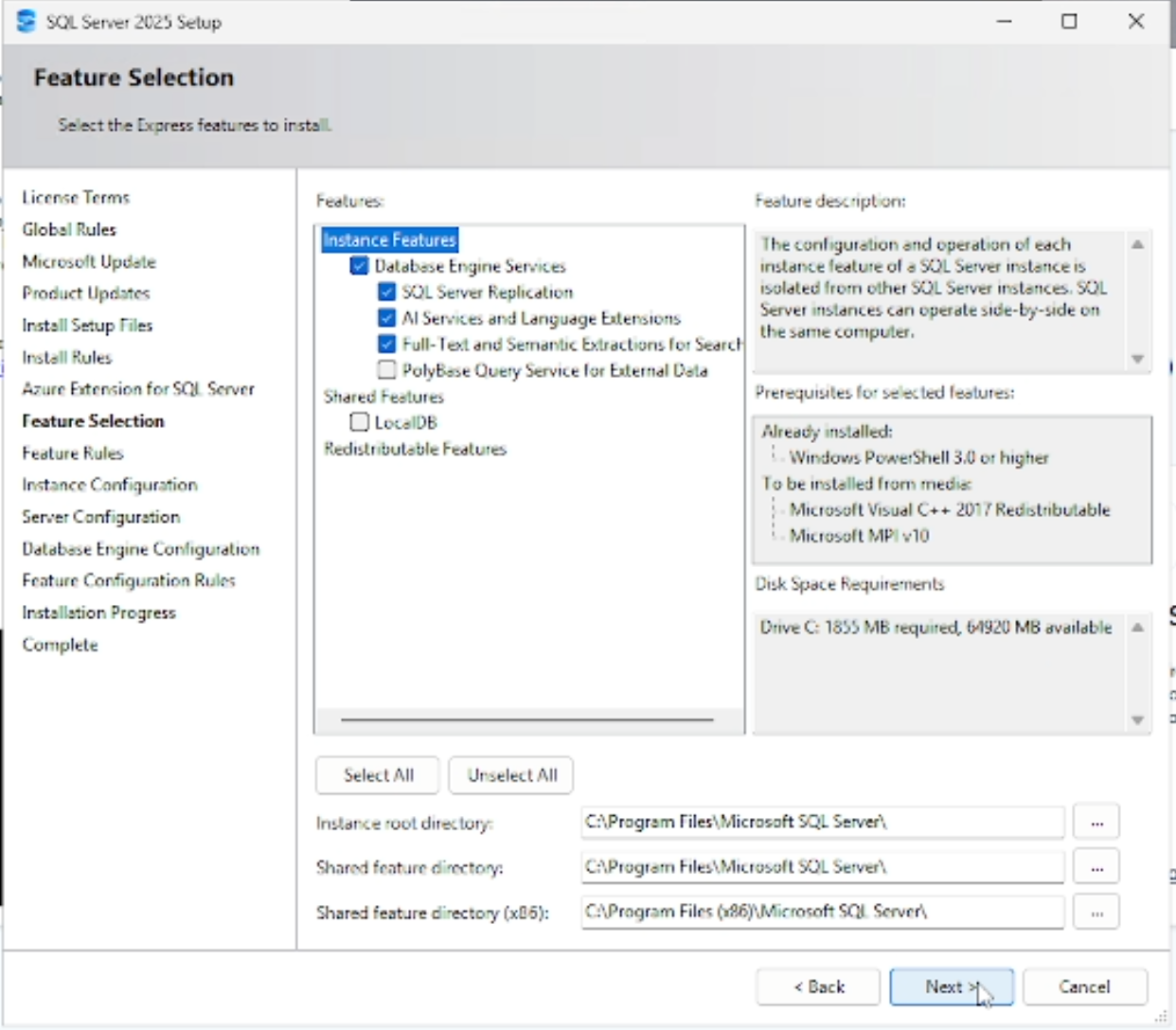Enable the LocalDB feature
The width and height of the screenshot is (1176, 1030).
click(x=359, y=422)
